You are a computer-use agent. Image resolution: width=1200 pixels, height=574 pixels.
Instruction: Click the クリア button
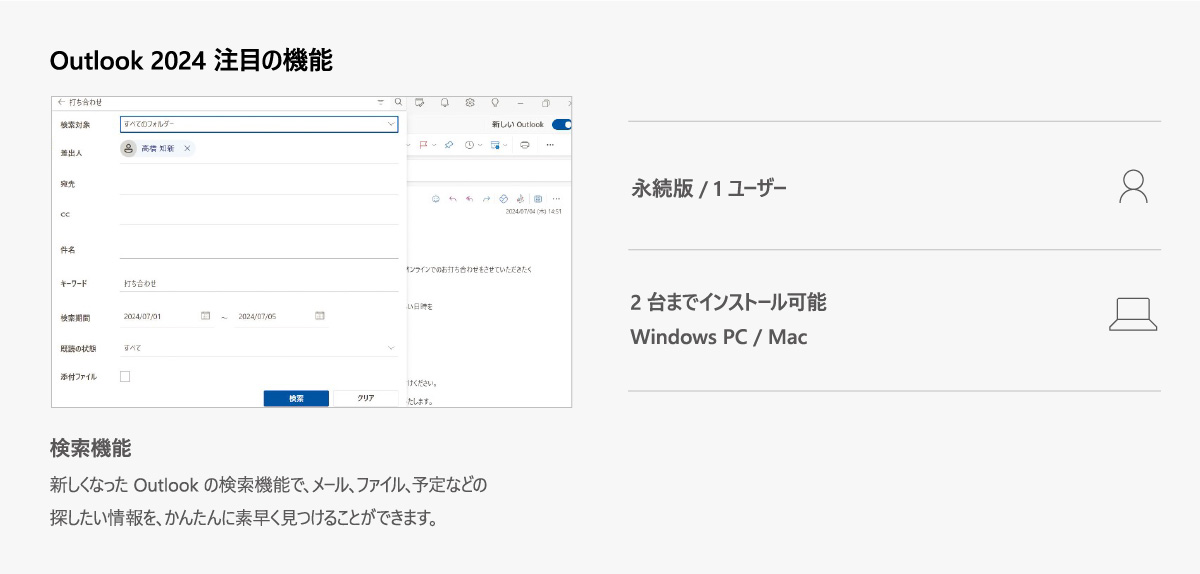[x=366, y=398]
